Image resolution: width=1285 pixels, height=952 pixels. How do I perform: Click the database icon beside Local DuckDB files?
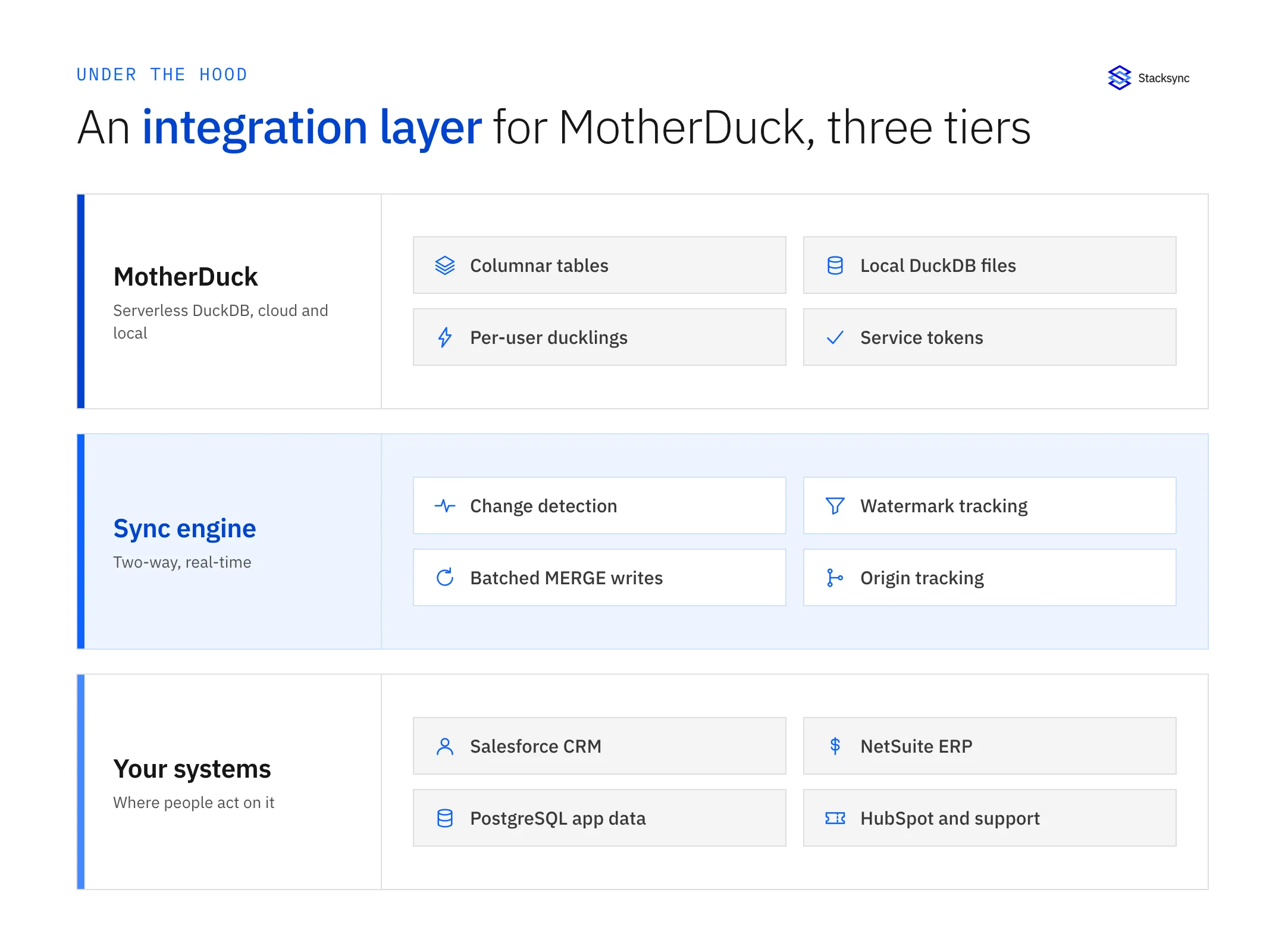point(835,265)
